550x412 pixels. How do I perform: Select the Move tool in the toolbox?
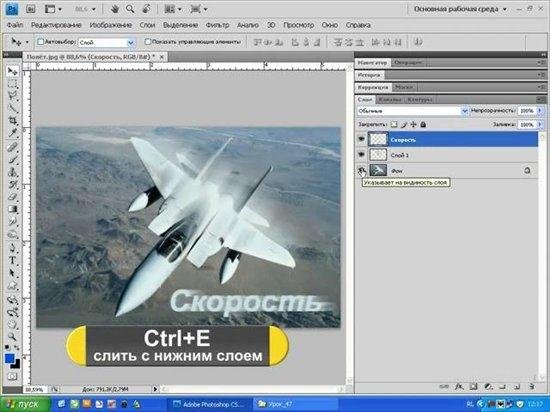coord(12,72)
